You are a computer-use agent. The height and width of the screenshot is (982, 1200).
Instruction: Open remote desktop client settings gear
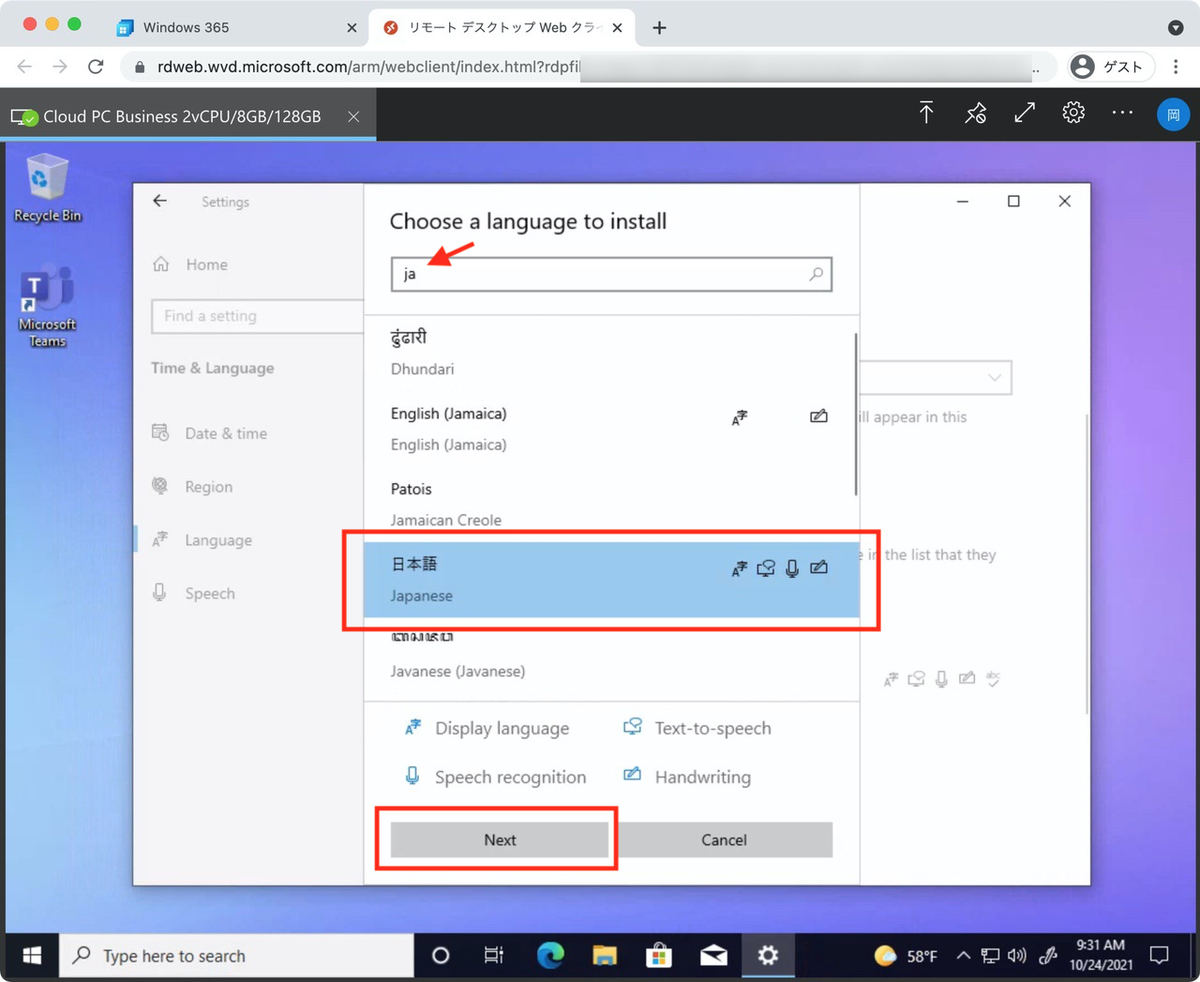coord(1074,112)
